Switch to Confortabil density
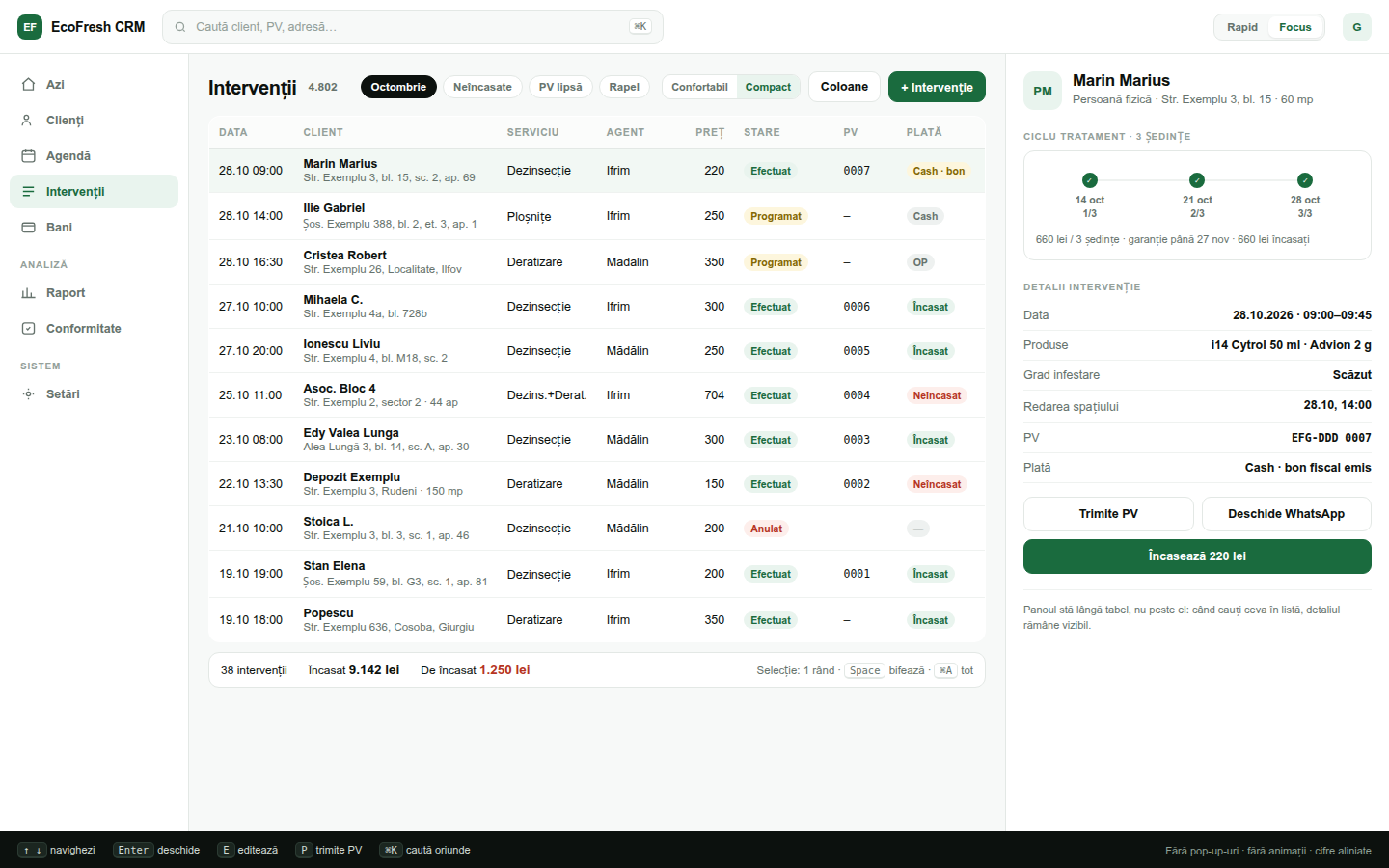1389x868 pixels. pyautogui.click(x=699, y=87)
